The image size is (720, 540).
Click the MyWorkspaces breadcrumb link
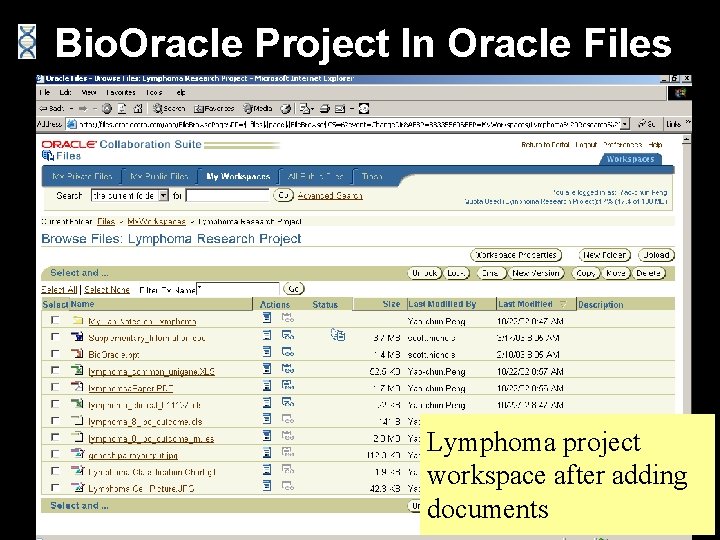(157, 221)
